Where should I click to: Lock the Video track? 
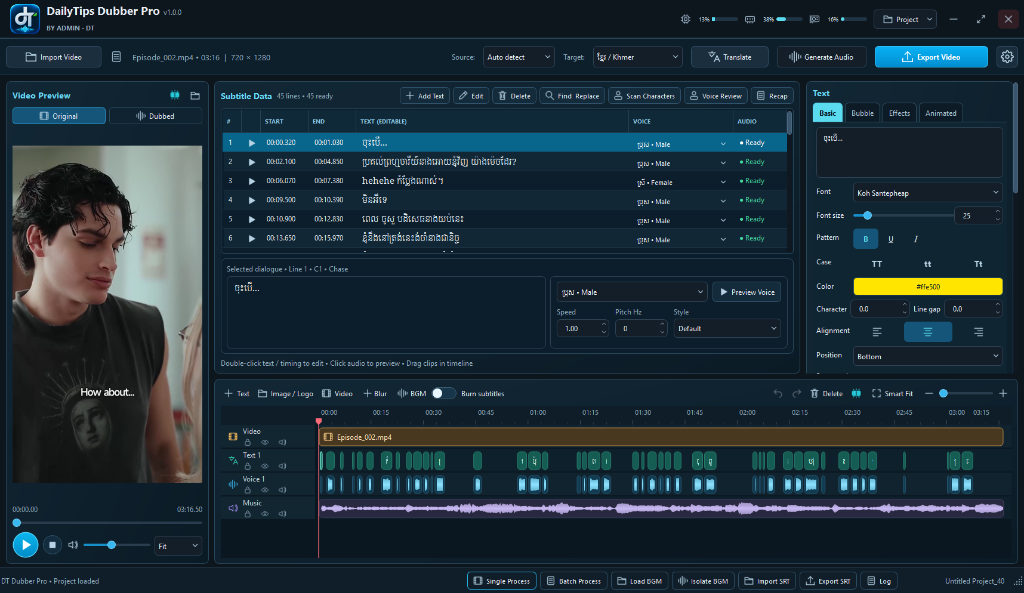pyautogui.click(x=248, y=443)
